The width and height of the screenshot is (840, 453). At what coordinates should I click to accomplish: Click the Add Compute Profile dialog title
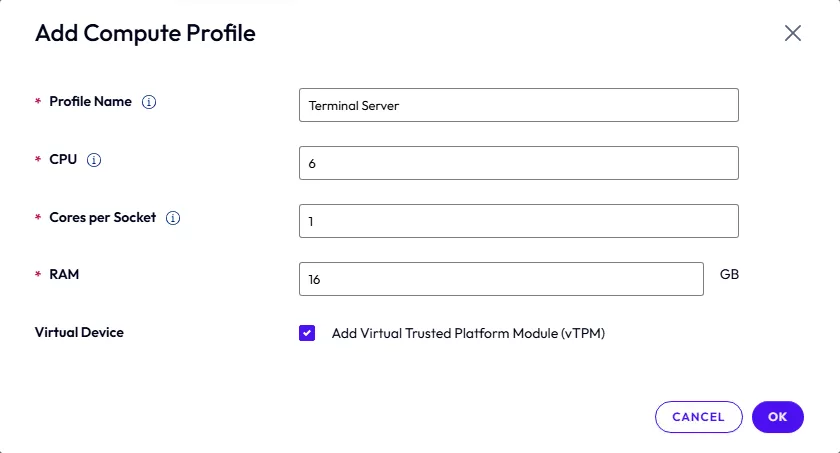[145, 33]
